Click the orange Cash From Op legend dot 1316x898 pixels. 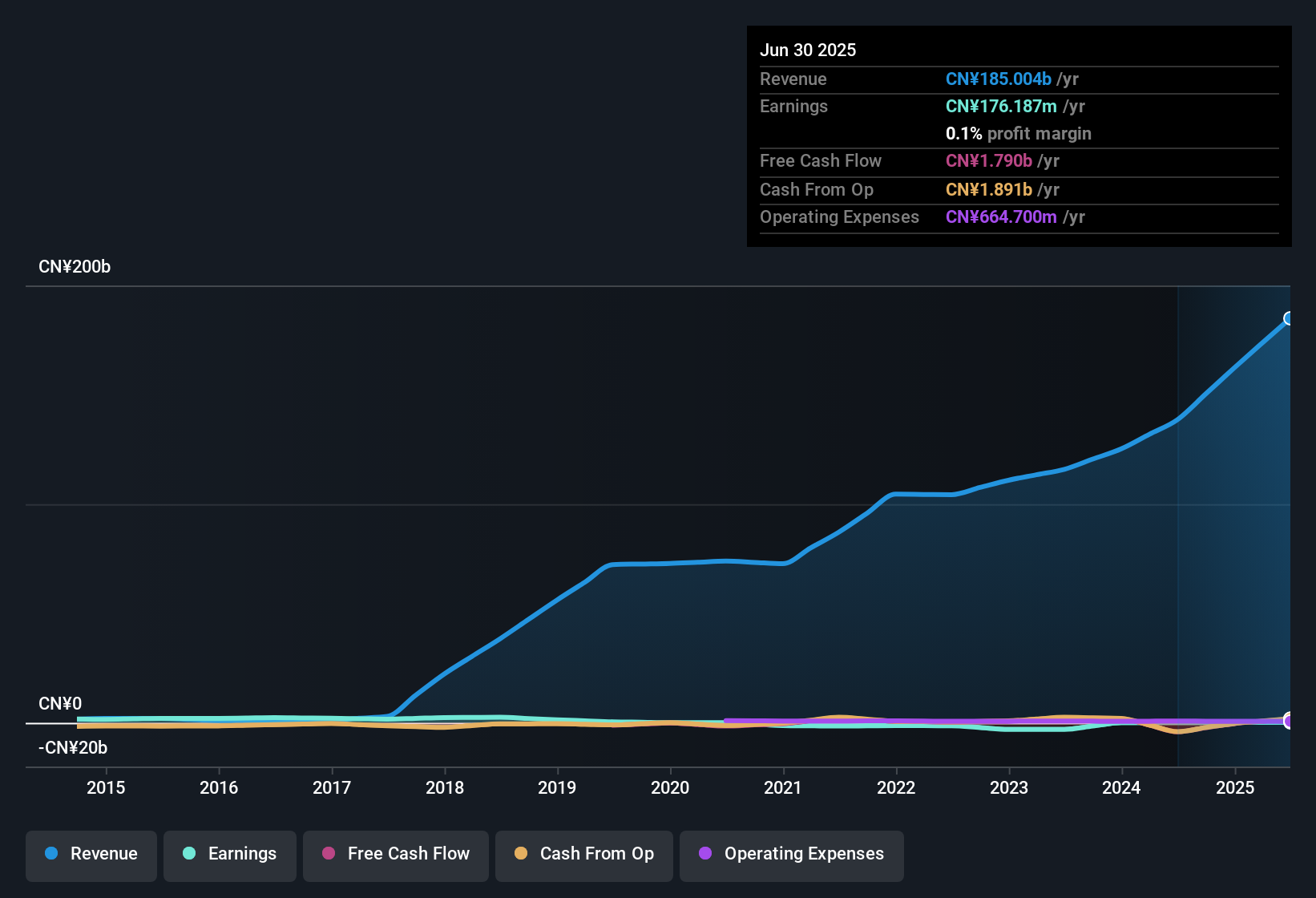tap(522, 854)
